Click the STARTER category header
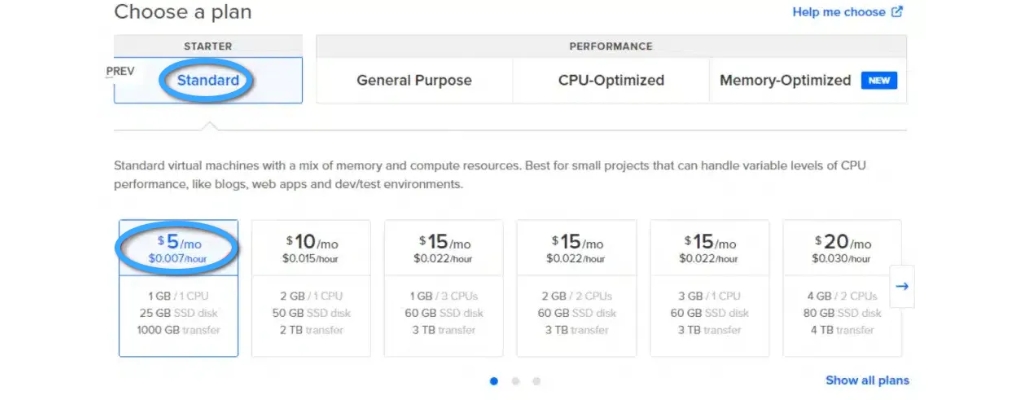The image size is (1024, 400). (x=208, y=46)
